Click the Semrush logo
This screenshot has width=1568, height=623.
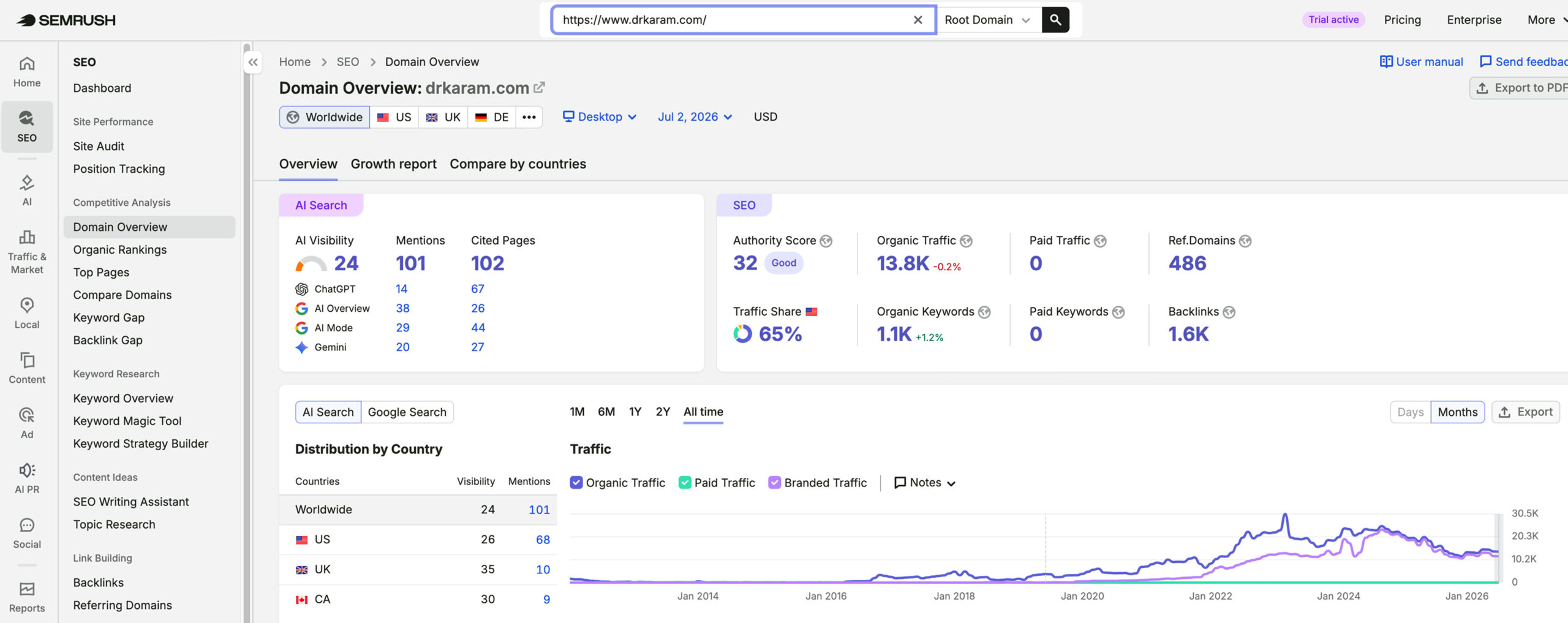66,20
